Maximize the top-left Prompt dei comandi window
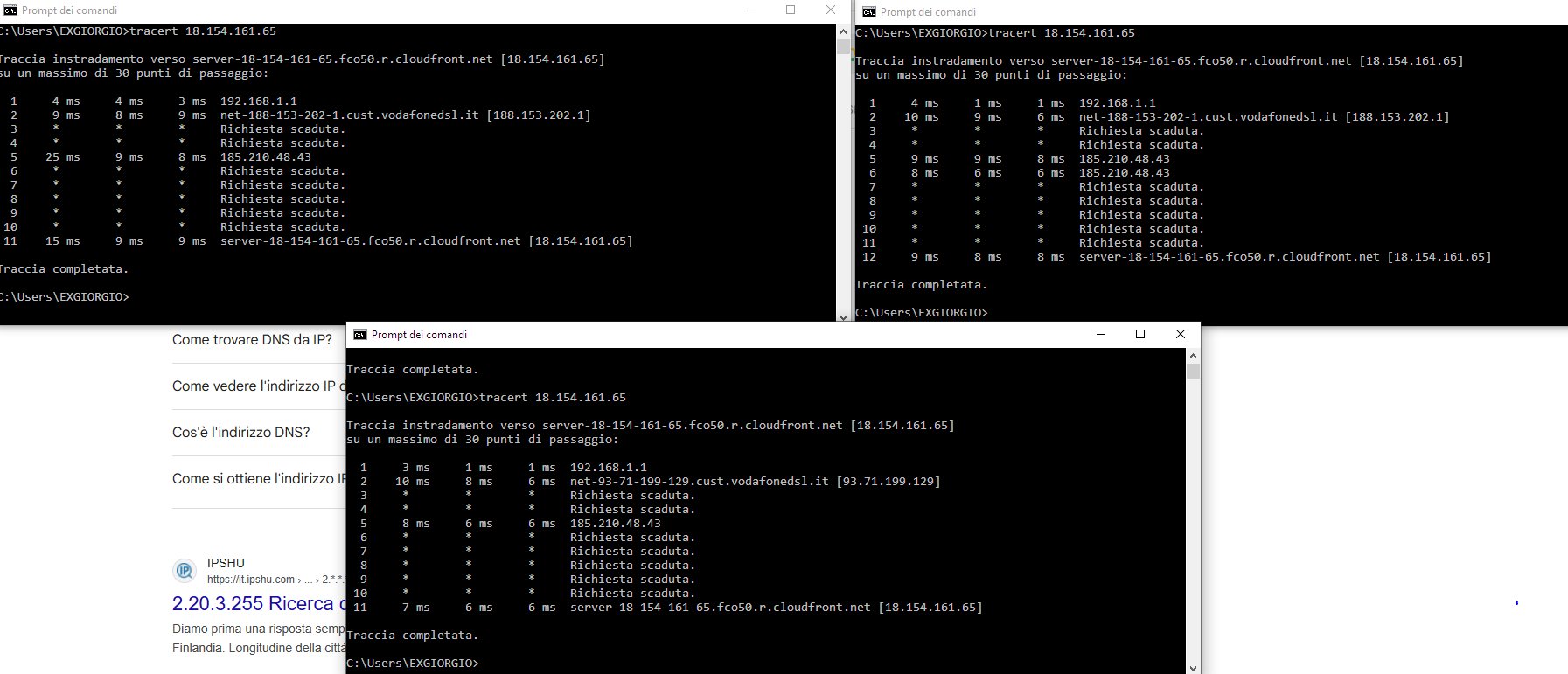The height and width of the screenshot is (674, 1568). tap(791, 10)
